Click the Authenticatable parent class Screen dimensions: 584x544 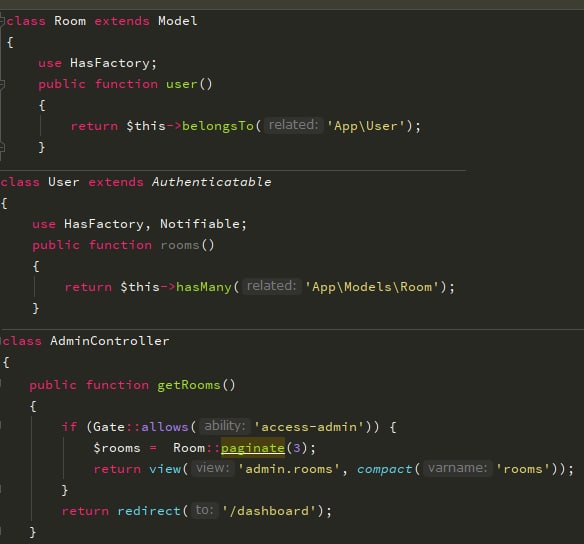pyautogui.click(x=212, y=182)
